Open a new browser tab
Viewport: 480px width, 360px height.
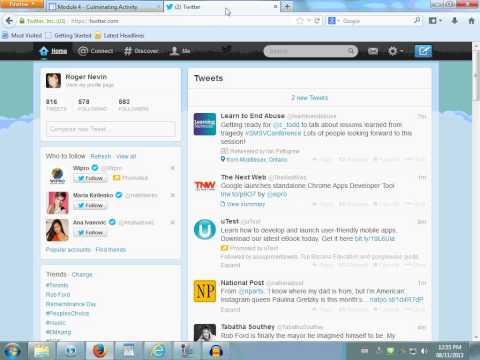coord(287,6)
